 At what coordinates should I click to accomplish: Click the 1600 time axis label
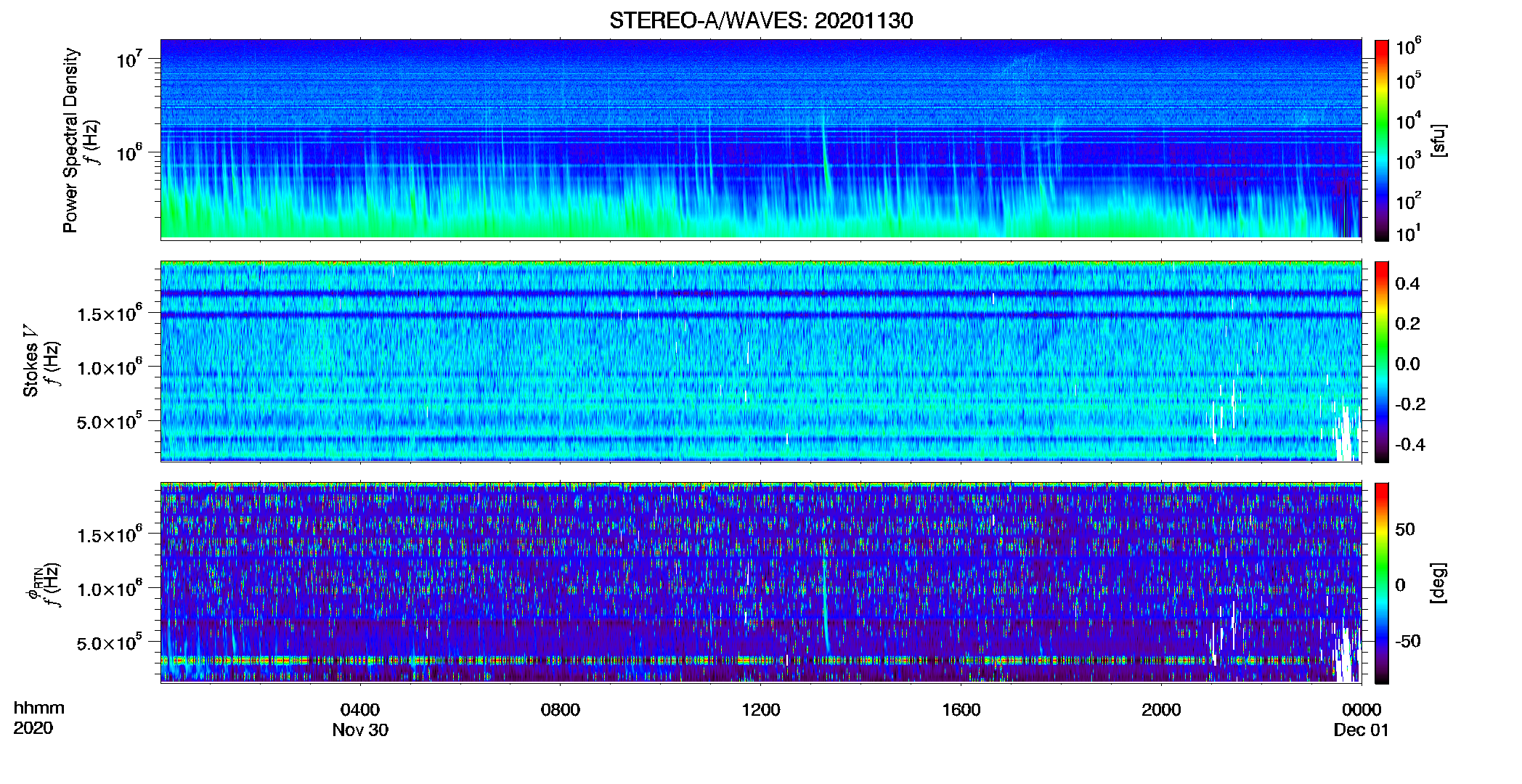click(961, 709)
